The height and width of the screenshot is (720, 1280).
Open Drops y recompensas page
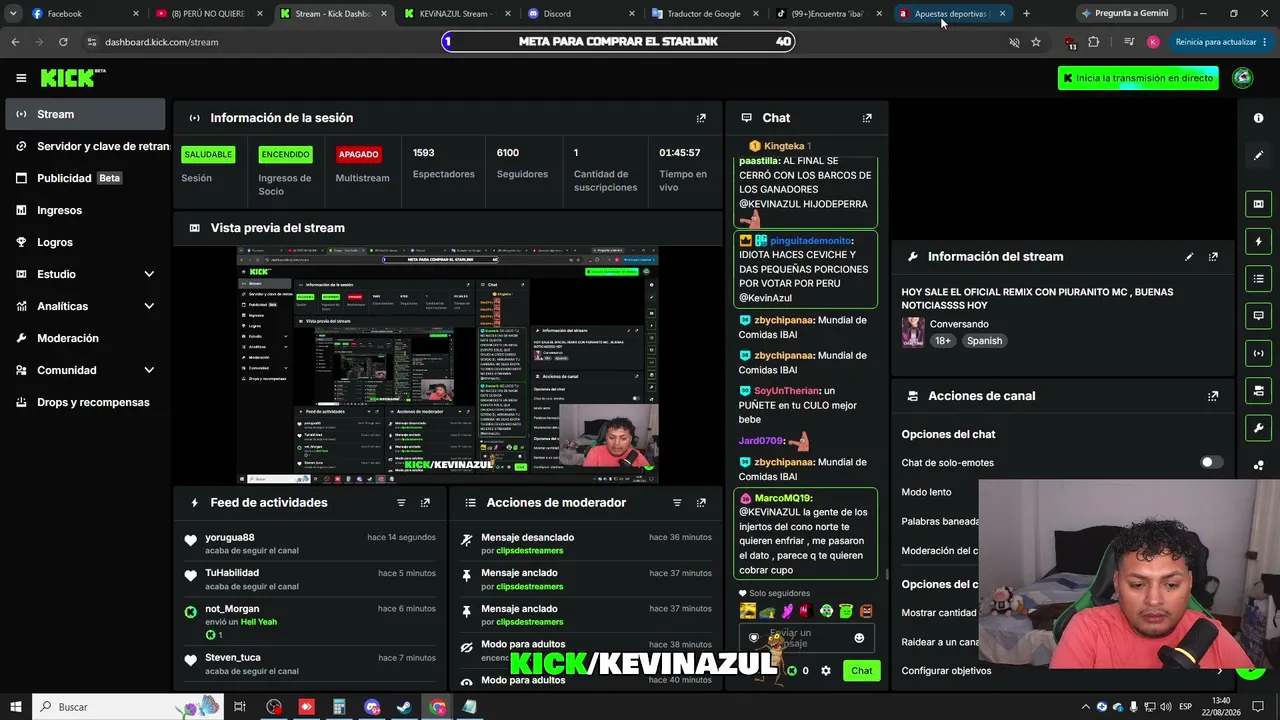click(x=85, y=402)
